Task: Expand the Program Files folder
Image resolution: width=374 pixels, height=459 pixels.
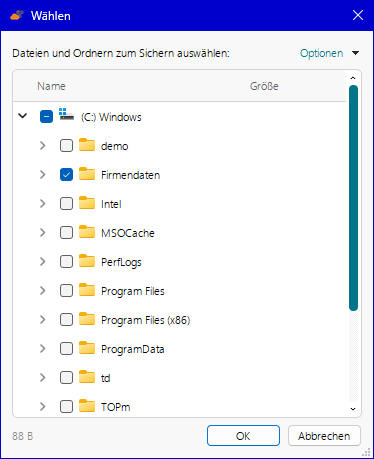Action: 42,291
